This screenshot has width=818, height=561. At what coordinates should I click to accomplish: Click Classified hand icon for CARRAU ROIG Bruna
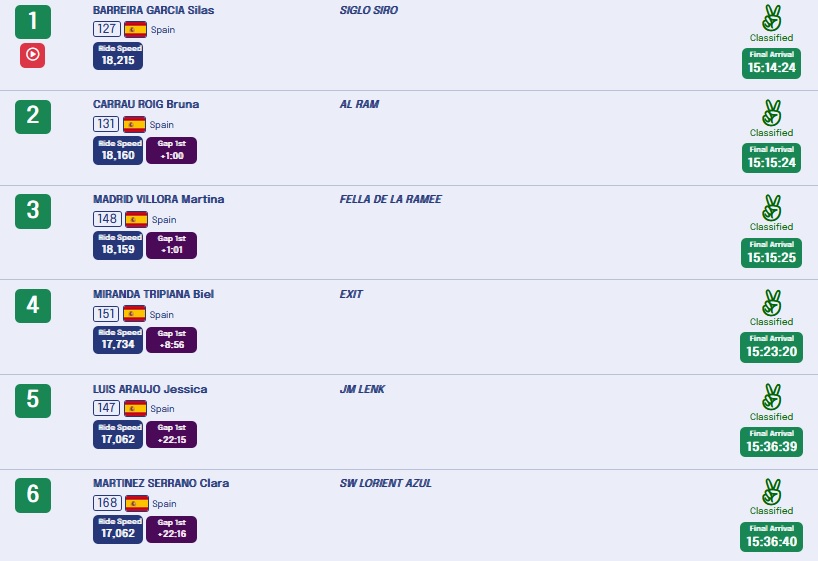(x=771, y=112)
